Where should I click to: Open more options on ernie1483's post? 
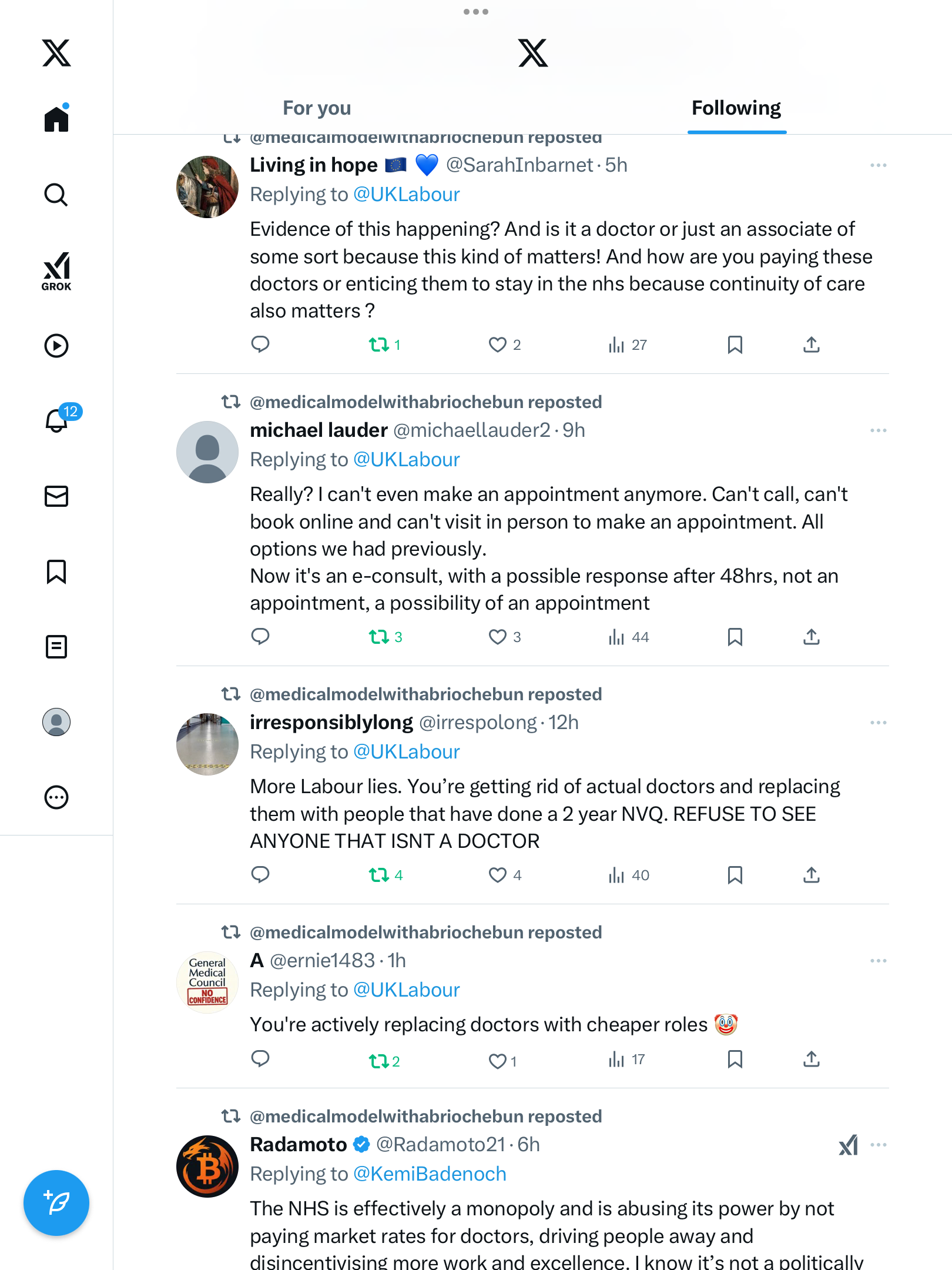coord(878,961)
